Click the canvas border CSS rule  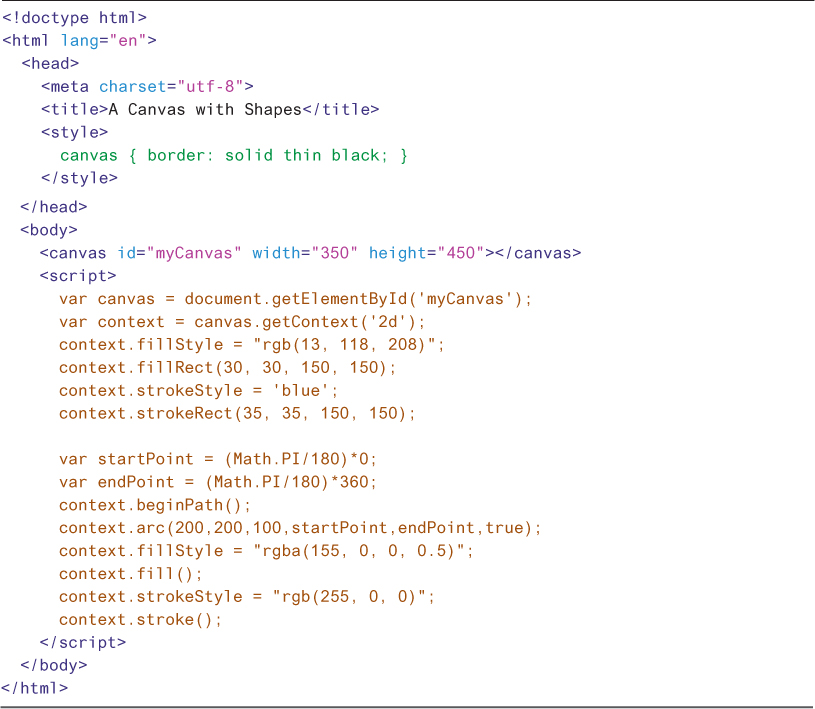pos(234,156)
